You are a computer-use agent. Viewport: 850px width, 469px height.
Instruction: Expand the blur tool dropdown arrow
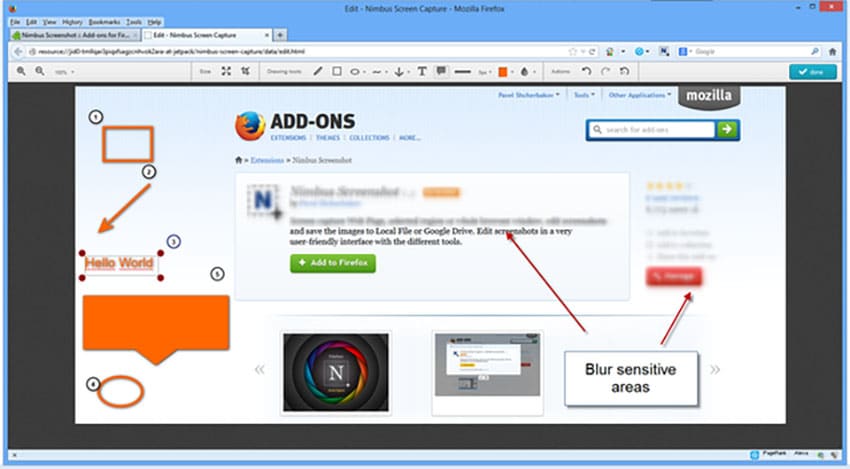pyautogui.click(x=534, y=72)
